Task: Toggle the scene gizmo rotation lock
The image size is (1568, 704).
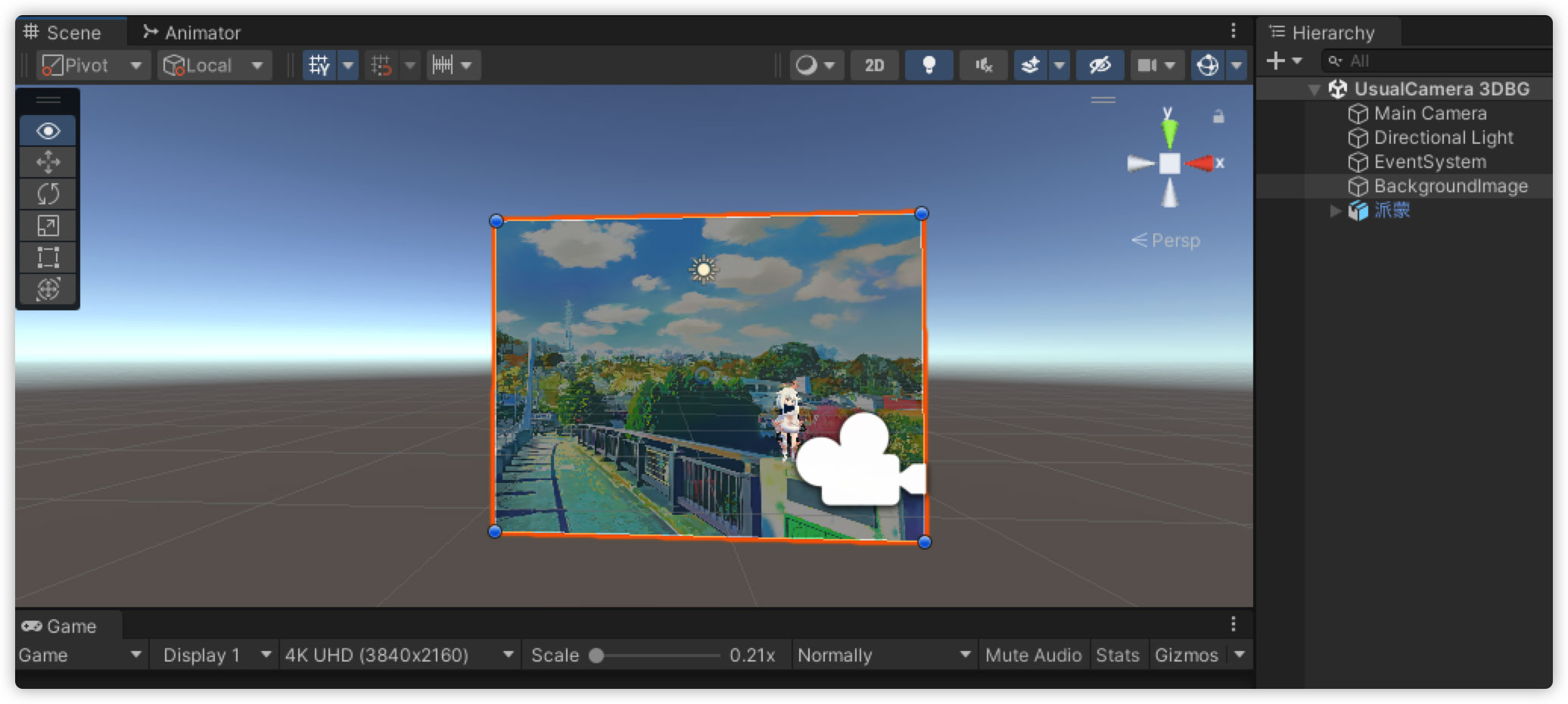Action: [1218, 116]
